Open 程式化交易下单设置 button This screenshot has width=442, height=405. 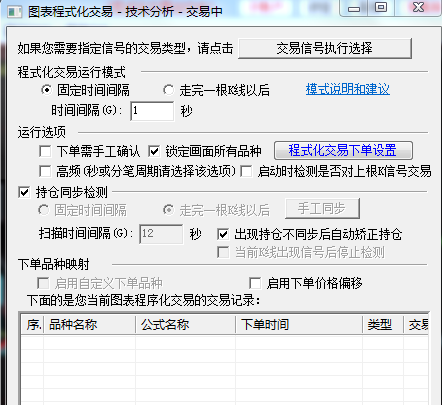(x=343, y=151)
